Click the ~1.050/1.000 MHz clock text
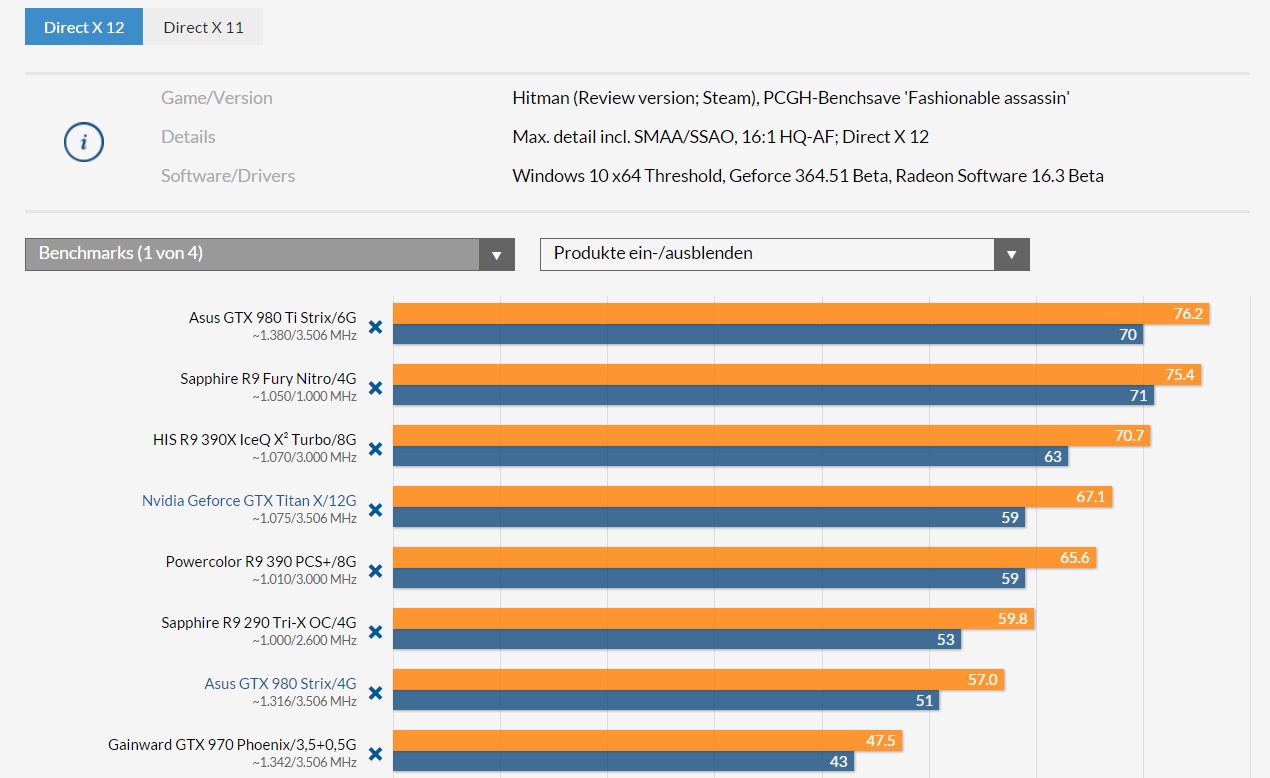 click(304, 397)
